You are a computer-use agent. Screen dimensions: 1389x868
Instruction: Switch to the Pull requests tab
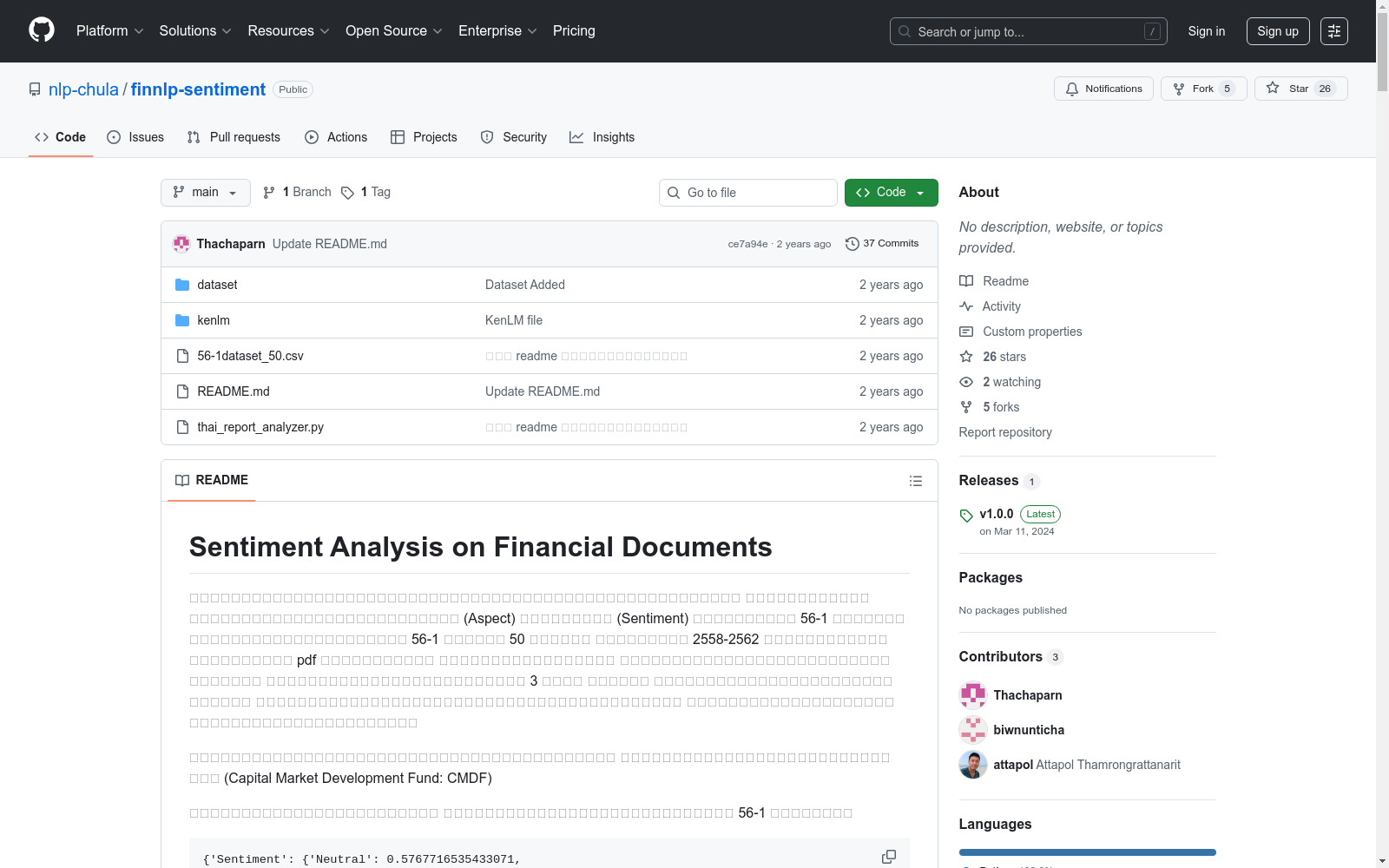pyautogui.click(x=234, y=137)
